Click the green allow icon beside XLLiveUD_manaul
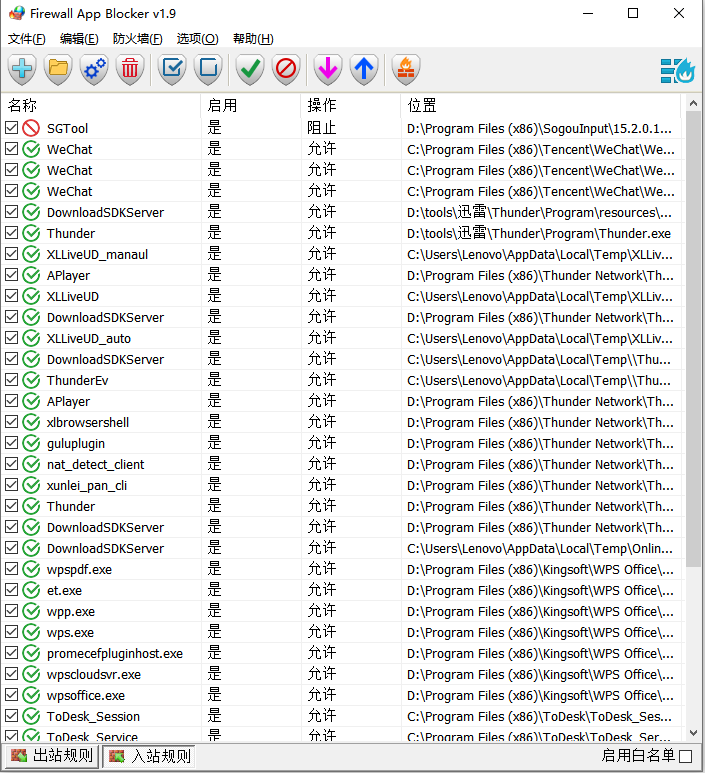Viewport: 705px width, 773px height. [31, 254]
